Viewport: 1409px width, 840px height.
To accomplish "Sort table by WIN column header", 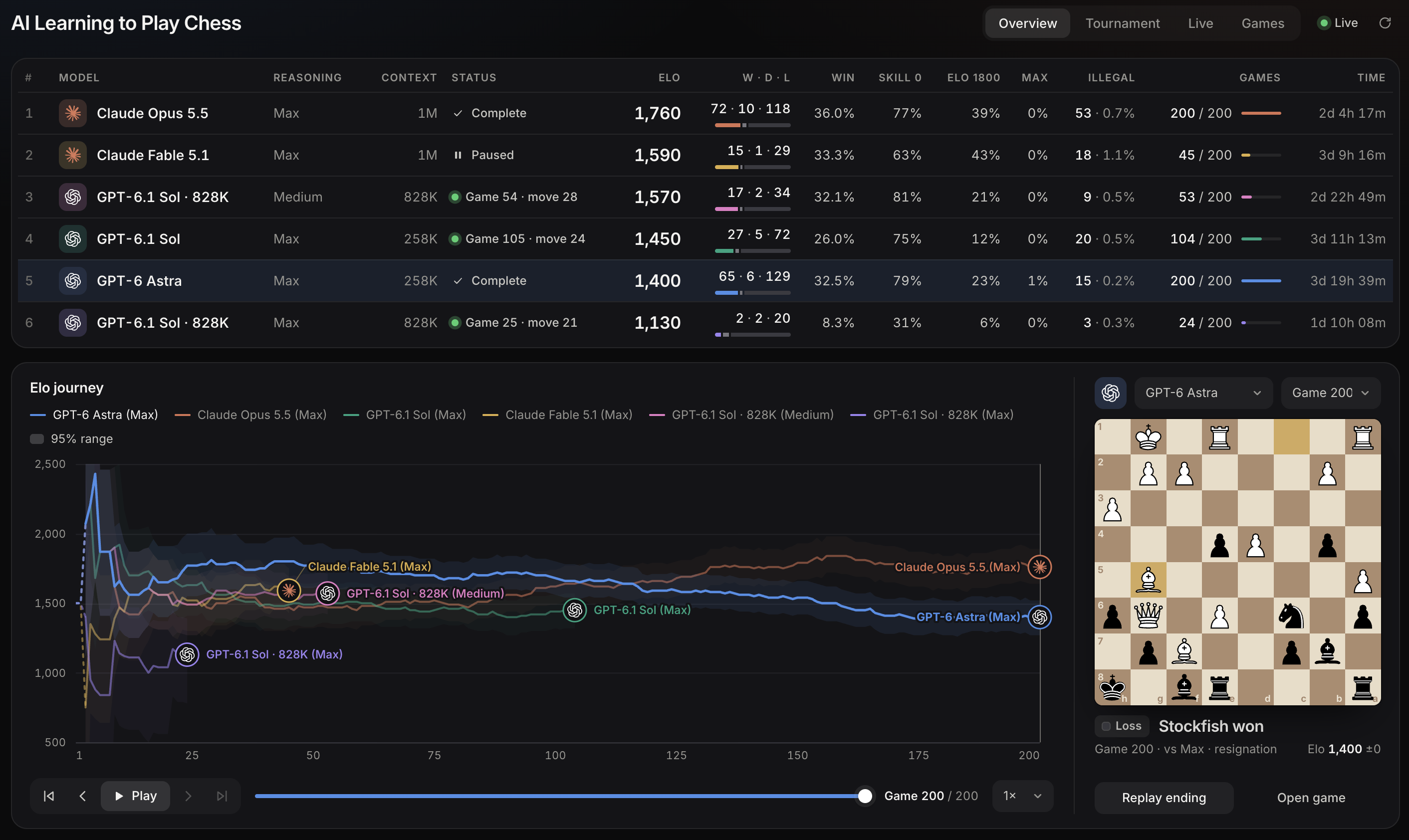I will (x=843, y=77).
